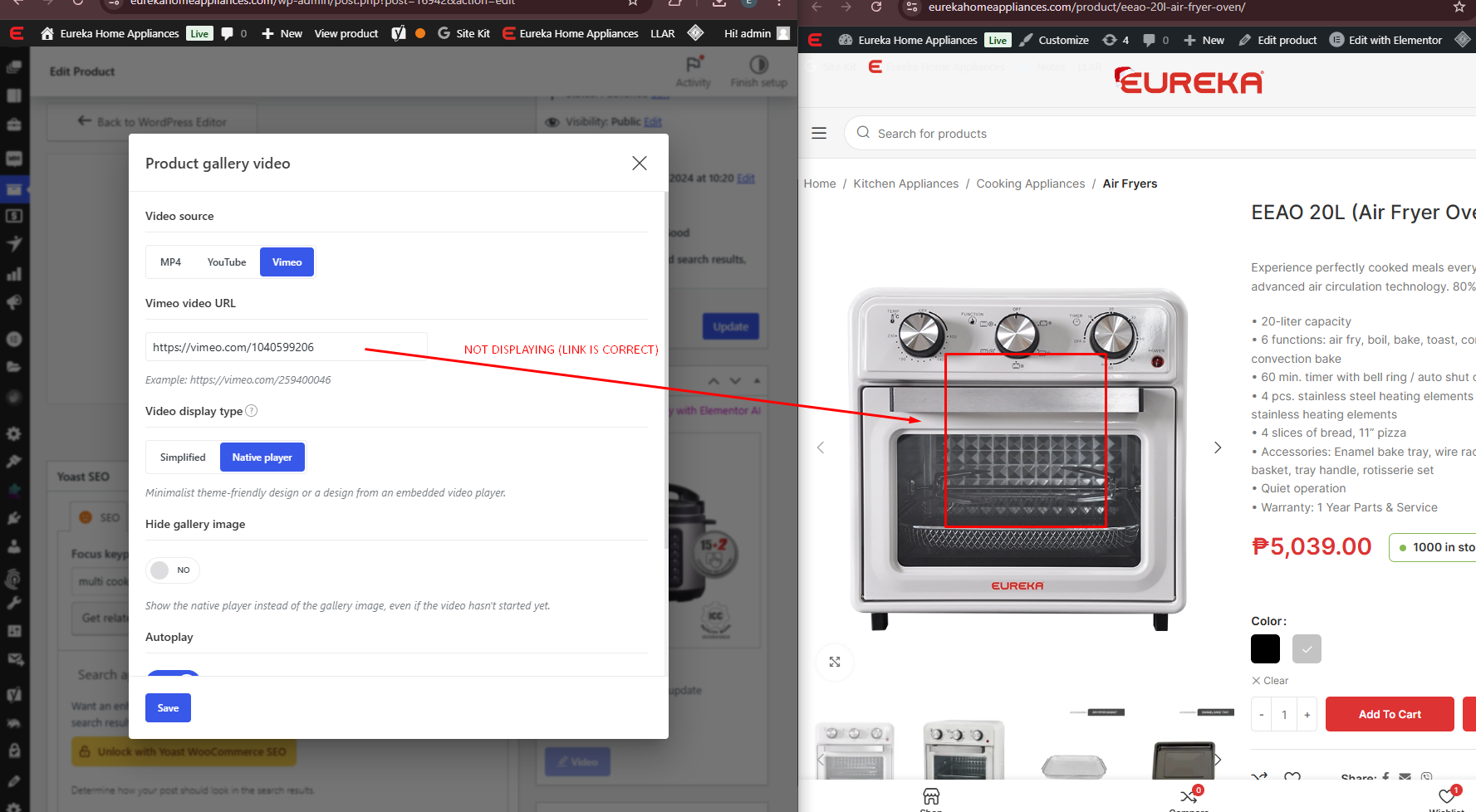Screen dimensions: 1476x812
Task: Open Site Kit in left admin bar
Action: 463,33
